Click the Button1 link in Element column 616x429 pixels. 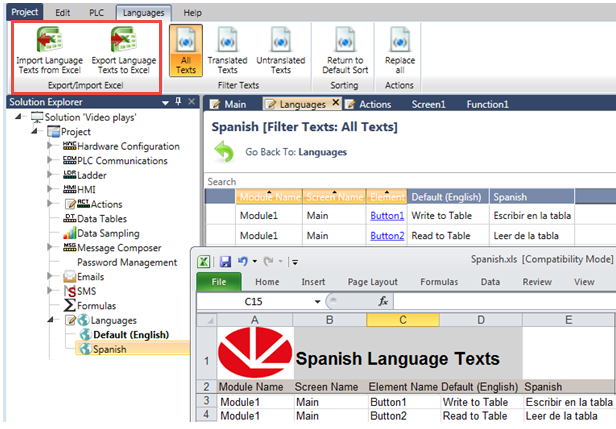coord(386,214)
